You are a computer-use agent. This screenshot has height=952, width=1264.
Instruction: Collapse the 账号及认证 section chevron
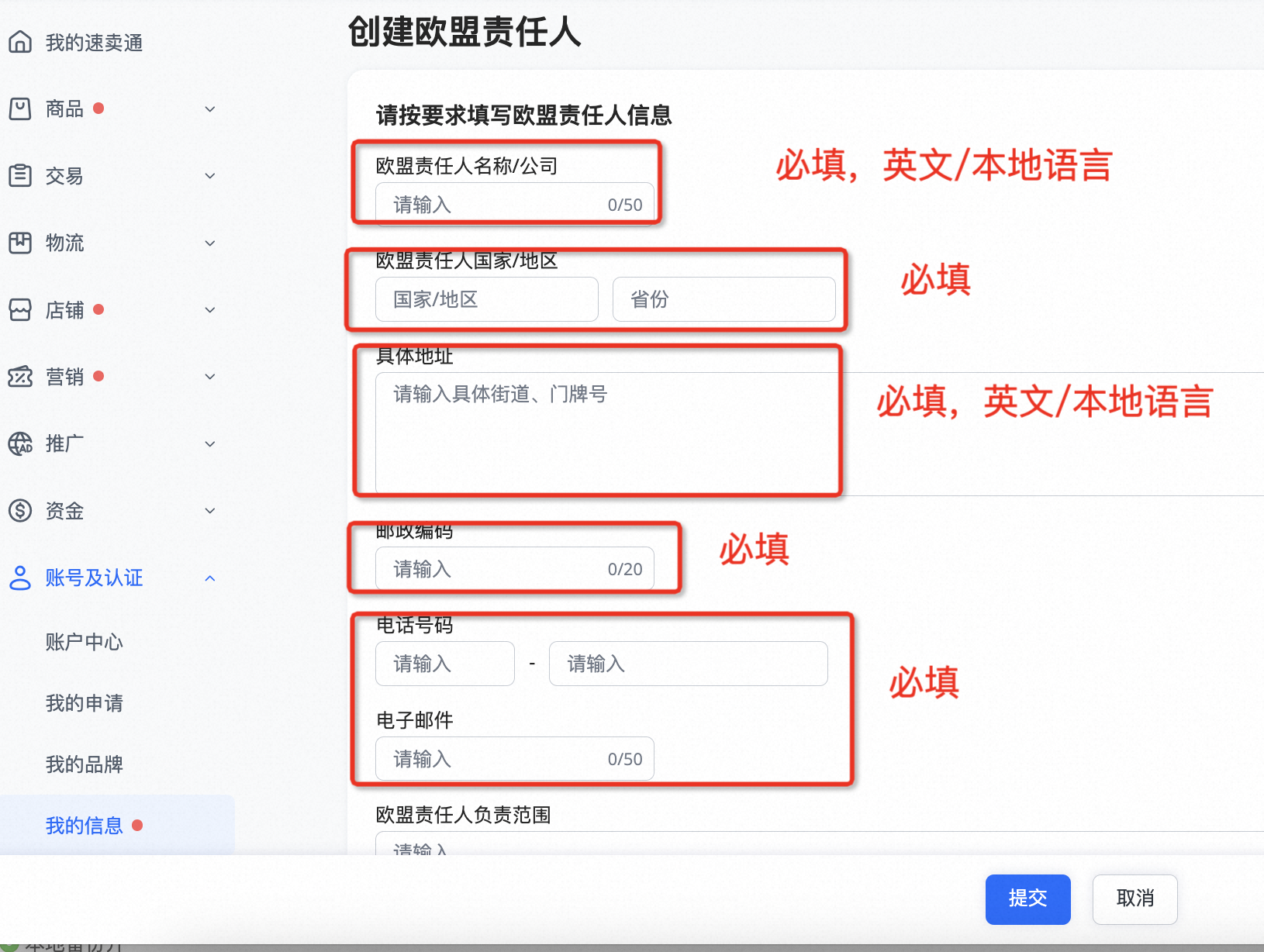(209, 578)
